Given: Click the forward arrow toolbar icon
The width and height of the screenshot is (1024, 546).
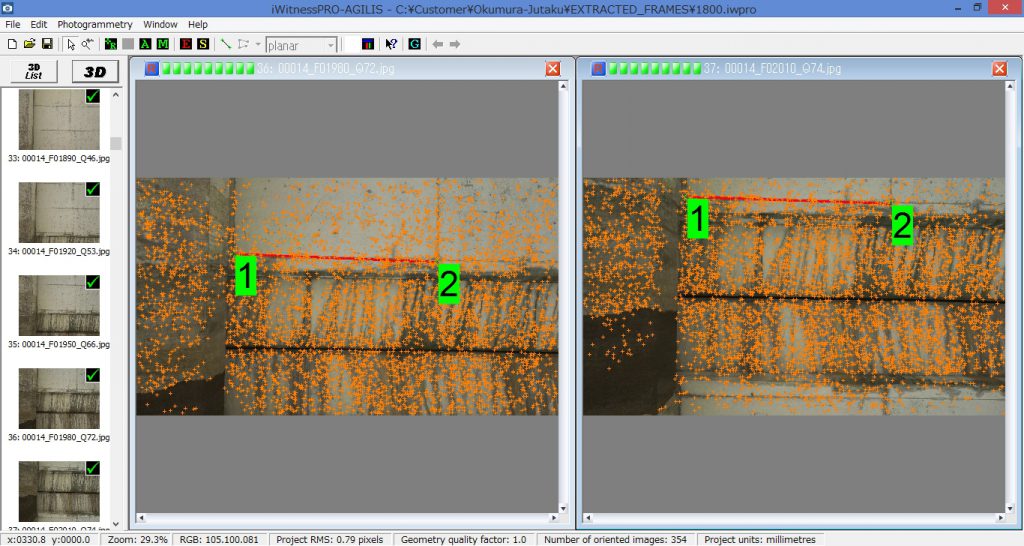Looking at the screenshot, I should (x=455, y=44).
